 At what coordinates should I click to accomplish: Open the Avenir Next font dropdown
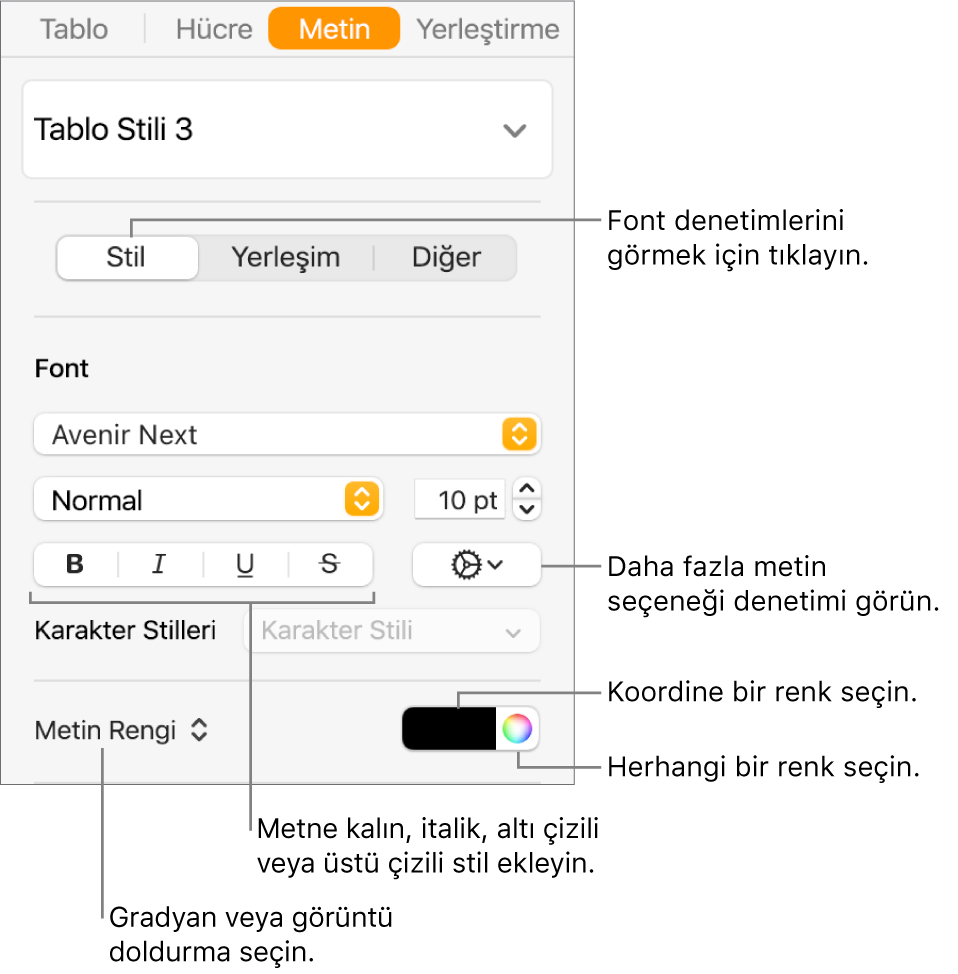coord(287,434)
